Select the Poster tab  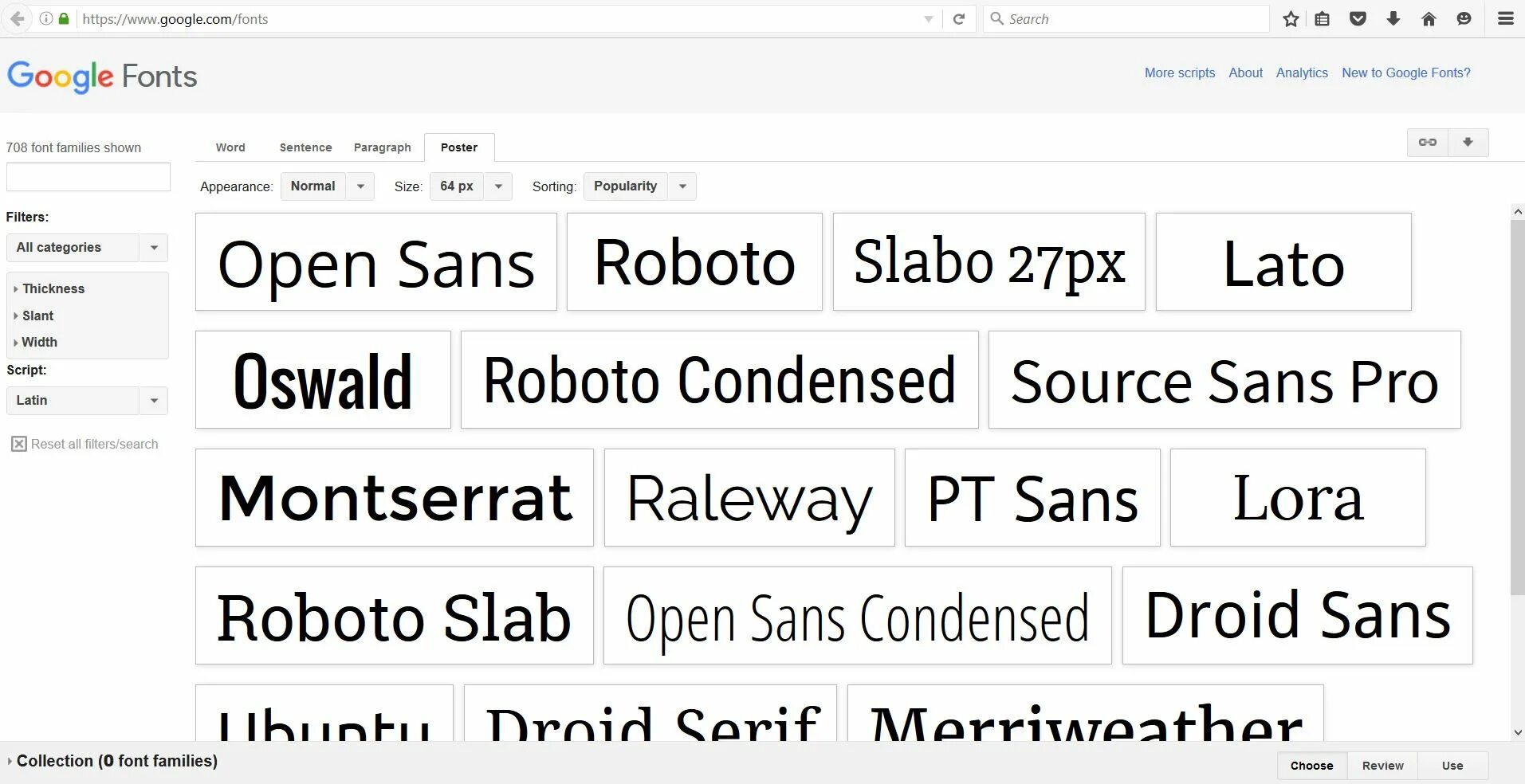point(459,147)
